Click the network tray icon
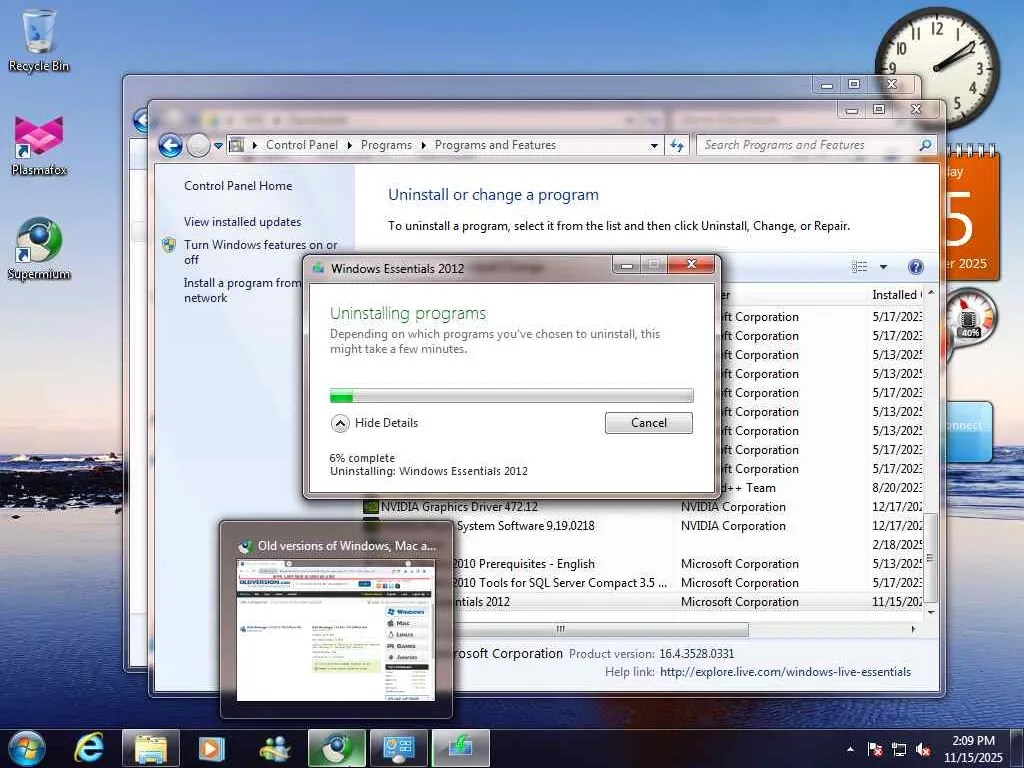The image size is (1024, 768). 899,749
